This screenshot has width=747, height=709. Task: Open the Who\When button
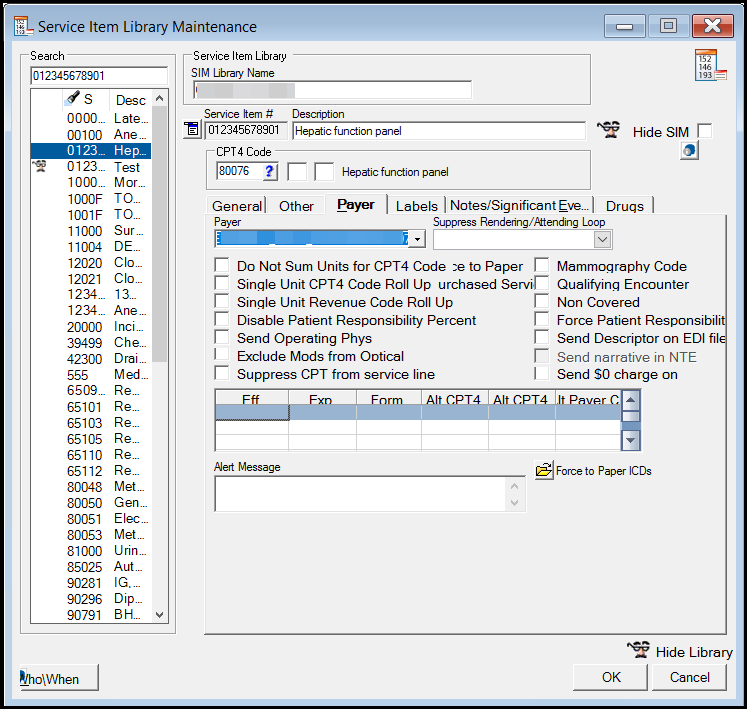point(59,678)
